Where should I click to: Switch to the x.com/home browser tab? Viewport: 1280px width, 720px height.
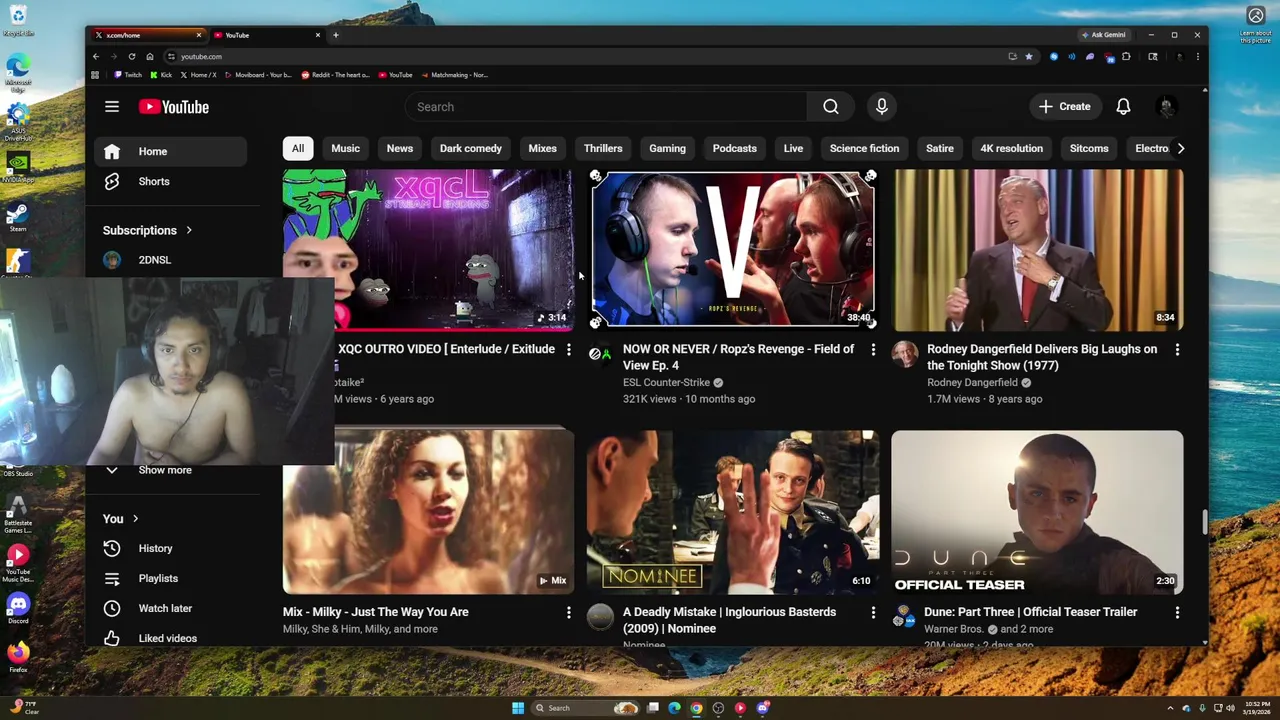(x=148, y=35)
